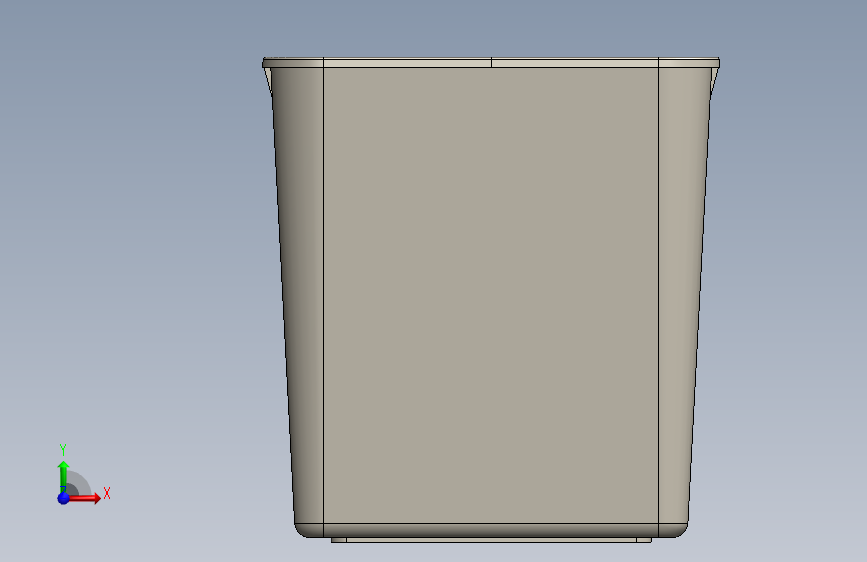Select the bottom base foot of the bin

[x=491, y=540]
